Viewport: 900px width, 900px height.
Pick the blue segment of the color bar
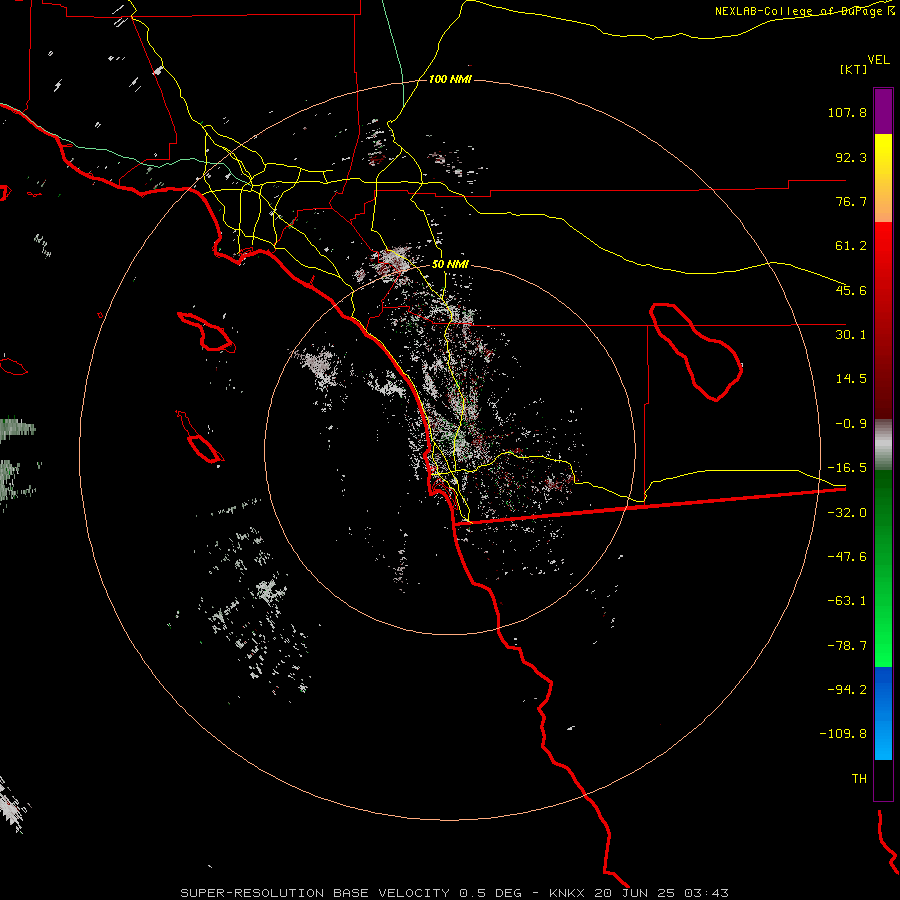pos(883,713)
